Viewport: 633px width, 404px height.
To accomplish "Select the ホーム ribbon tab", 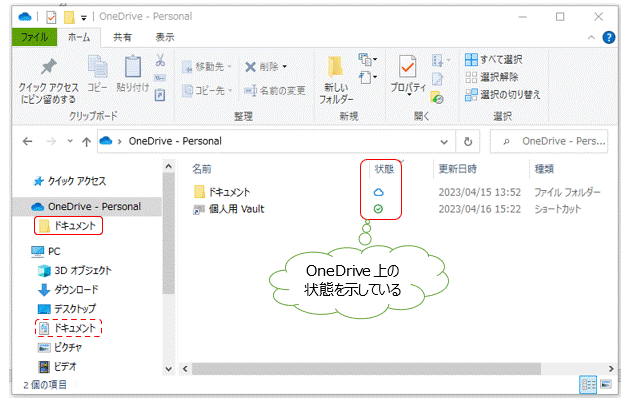I will click(79, 37).
